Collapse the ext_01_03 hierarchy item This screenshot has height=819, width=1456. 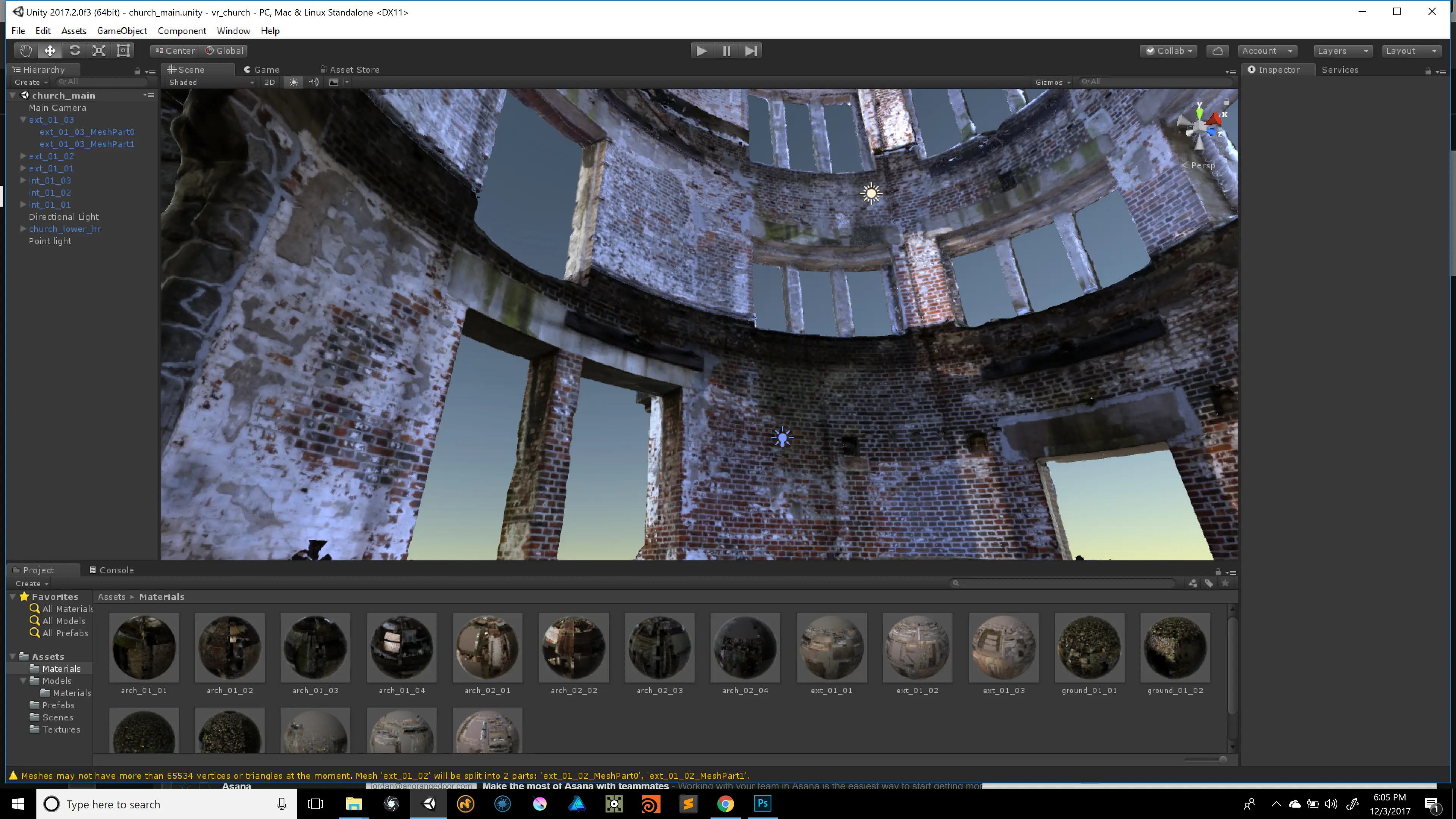pos(23,120)
